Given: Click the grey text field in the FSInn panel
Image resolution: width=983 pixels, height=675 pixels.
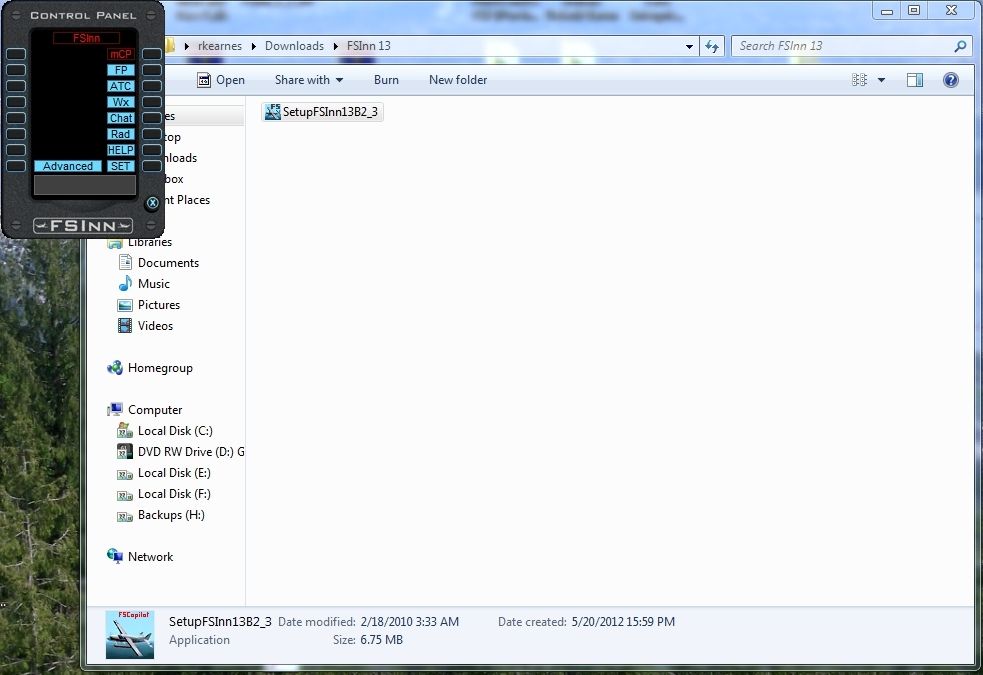Looking at the screenshot, I should pos(85,186).
